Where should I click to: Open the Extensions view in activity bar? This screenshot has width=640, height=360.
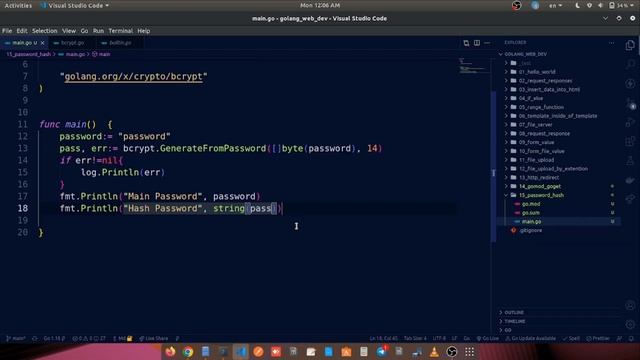(x=630, y=141)
